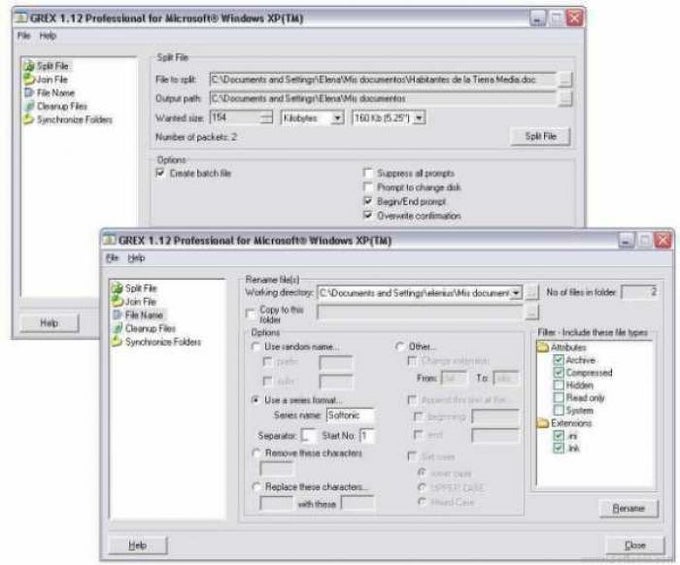
Task: Browse for output path button
Action: click(x=565, y=99)
